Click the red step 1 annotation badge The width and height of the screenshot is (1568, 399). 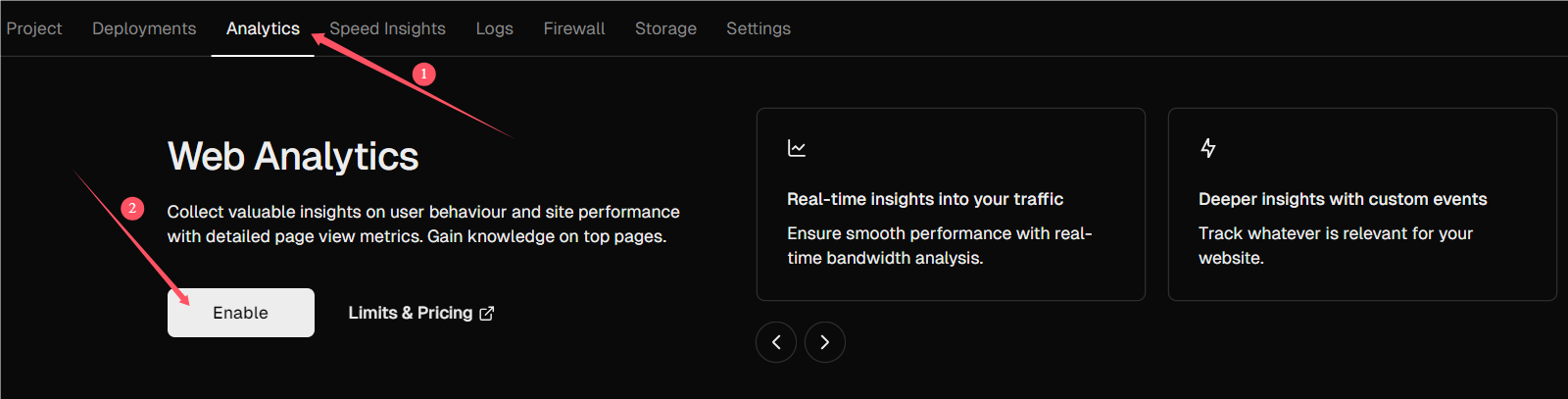[423, 74]
